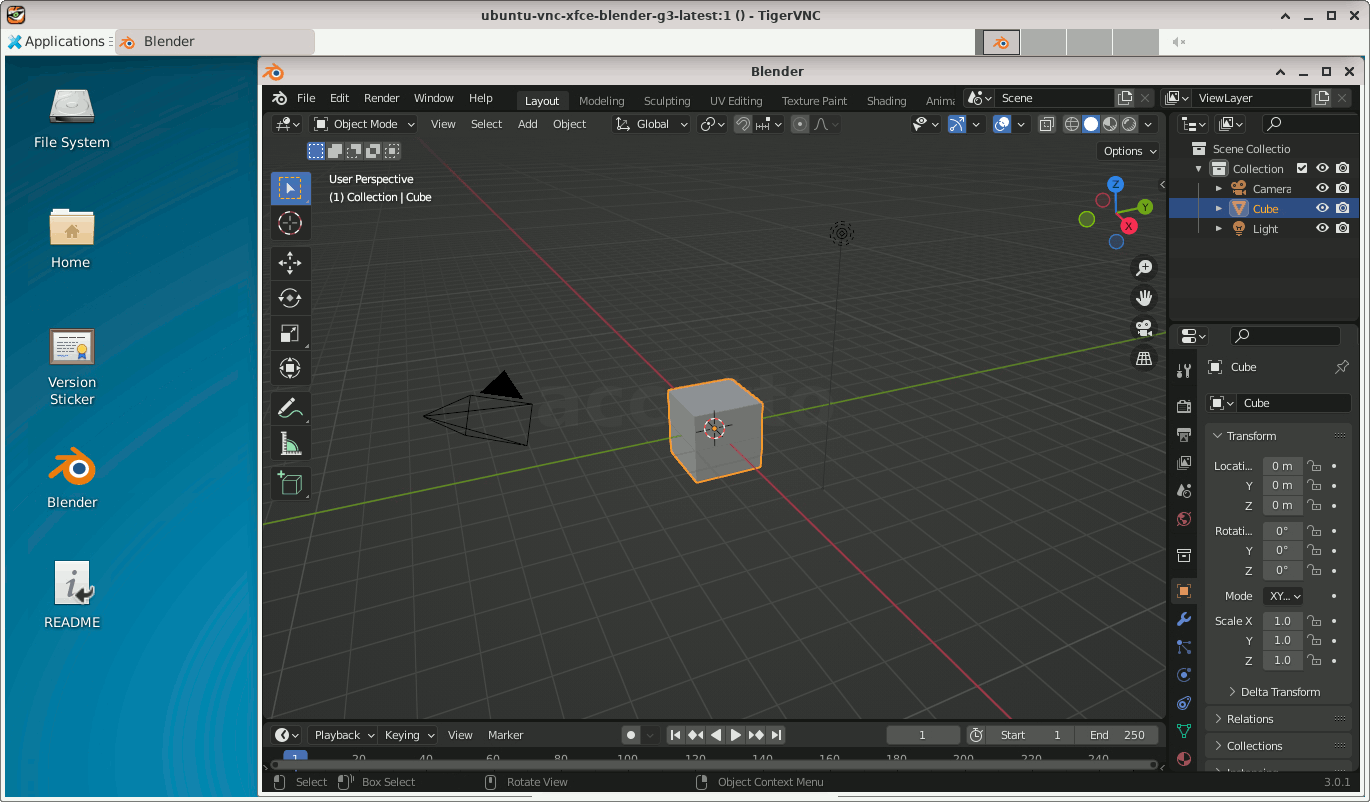Activate the Transform tool
1370x802 pixels.
coord(290,368)
